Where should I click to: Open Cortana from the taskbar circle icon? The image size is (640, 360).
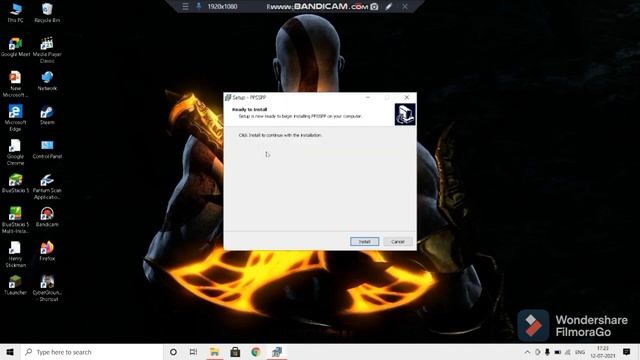[173, 352]
